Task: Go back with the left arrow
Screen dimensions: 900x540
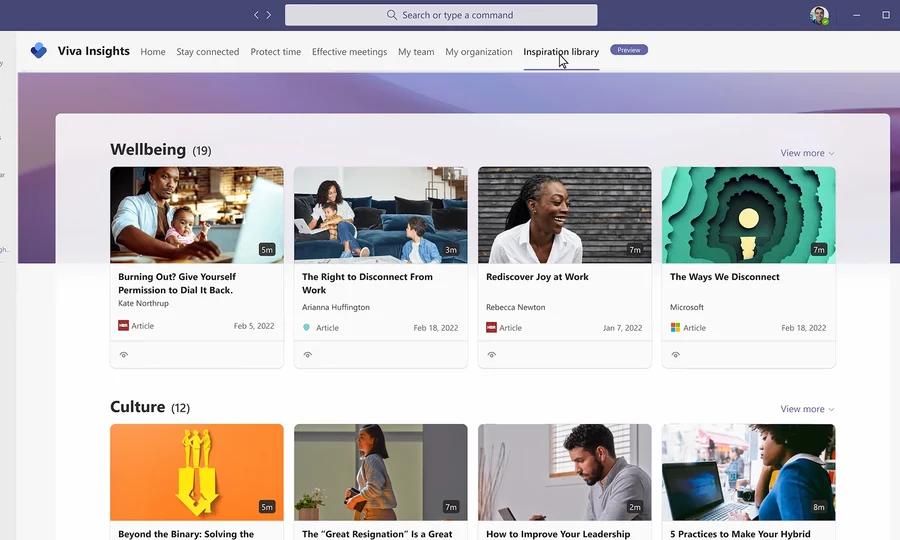Action: (x=256, y=15)
